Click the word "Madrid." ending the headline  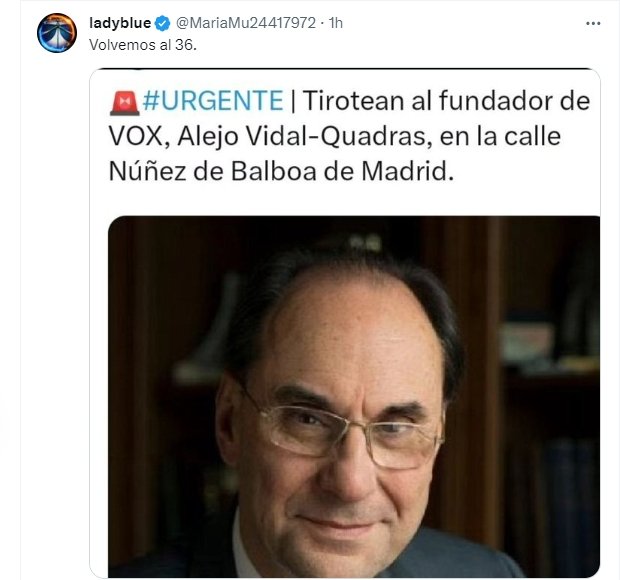[407, 171]
